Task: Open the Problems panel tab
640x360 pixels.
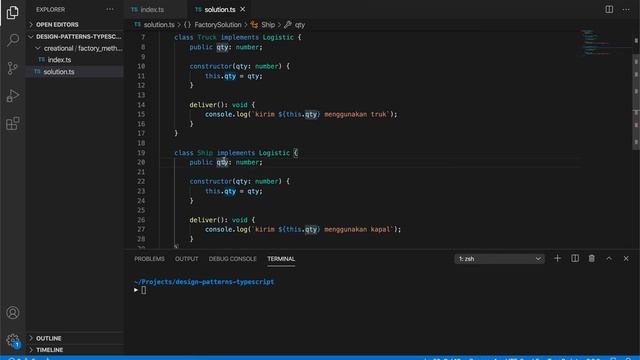Action: [x=149, y=259]
